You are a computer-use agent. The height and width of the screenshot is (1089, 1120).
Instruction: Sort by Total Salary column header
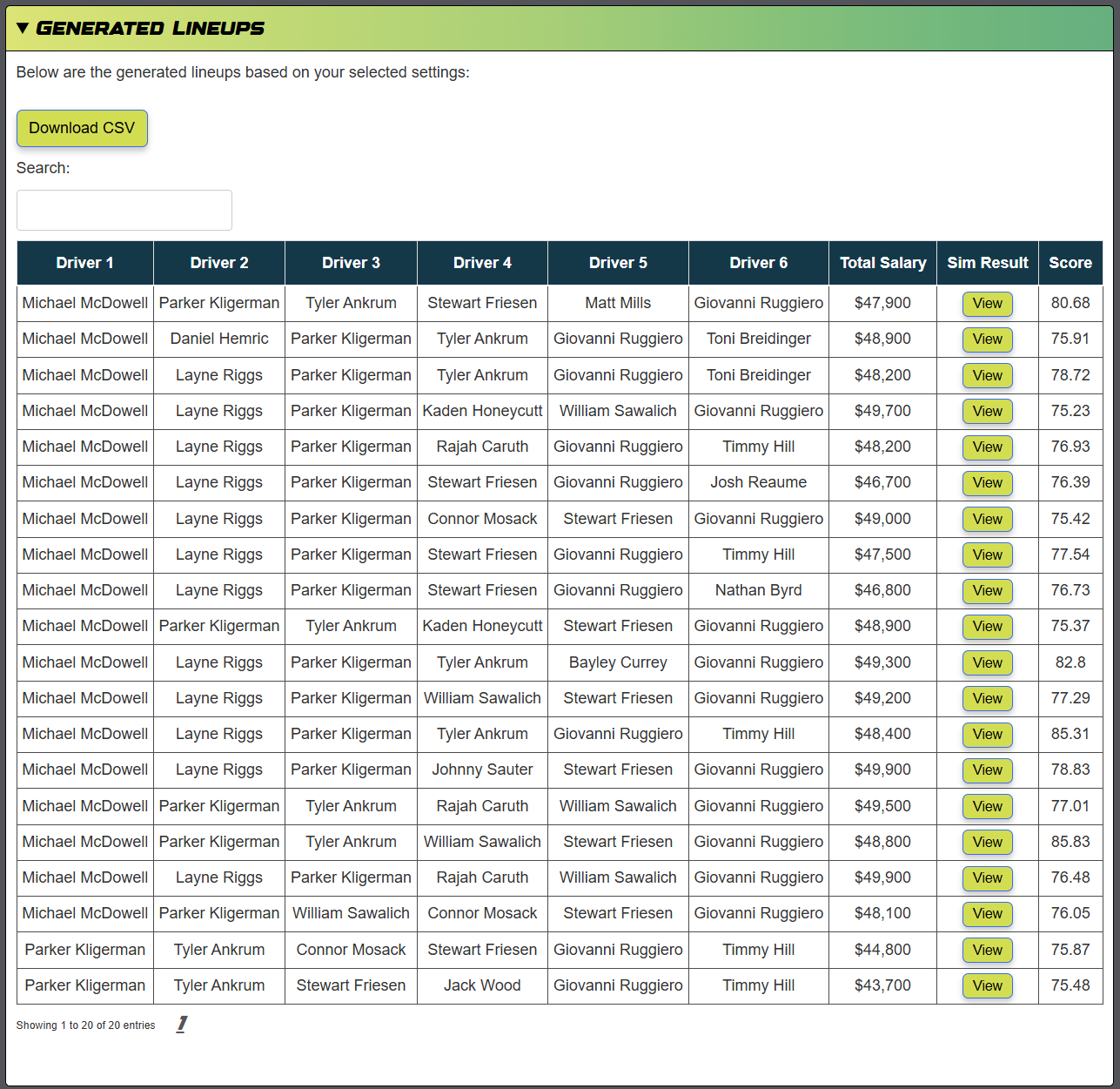tap(882, 263)
